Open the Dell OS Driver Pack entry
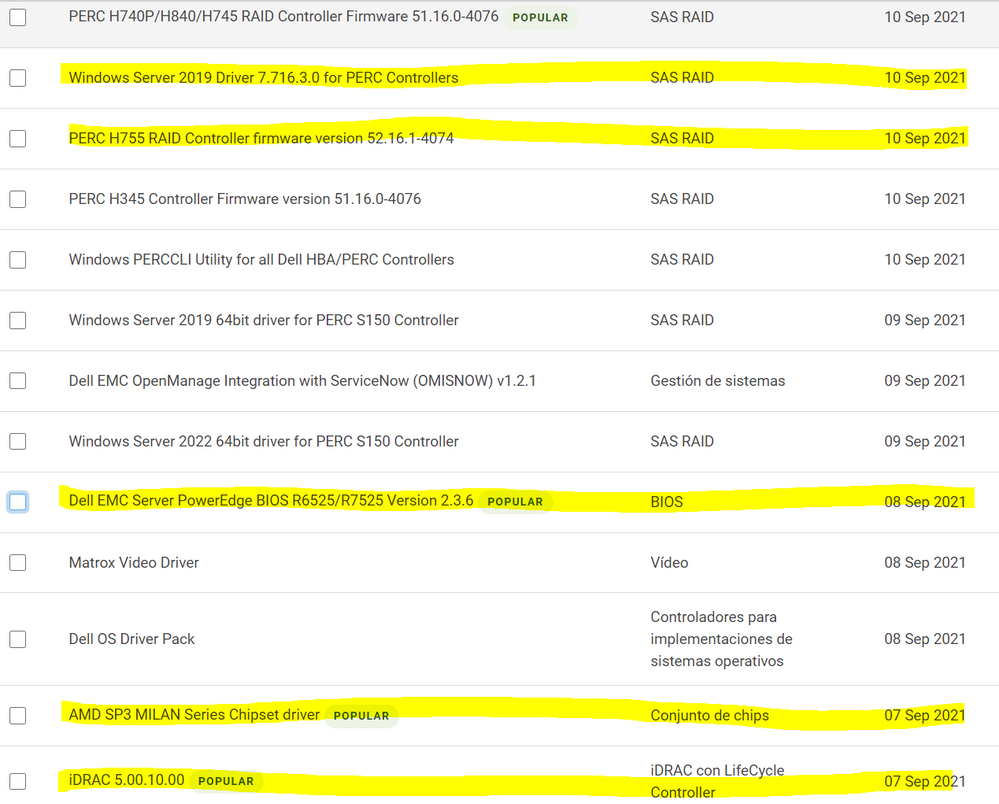 pyautogui.click(x=131, y=638)
